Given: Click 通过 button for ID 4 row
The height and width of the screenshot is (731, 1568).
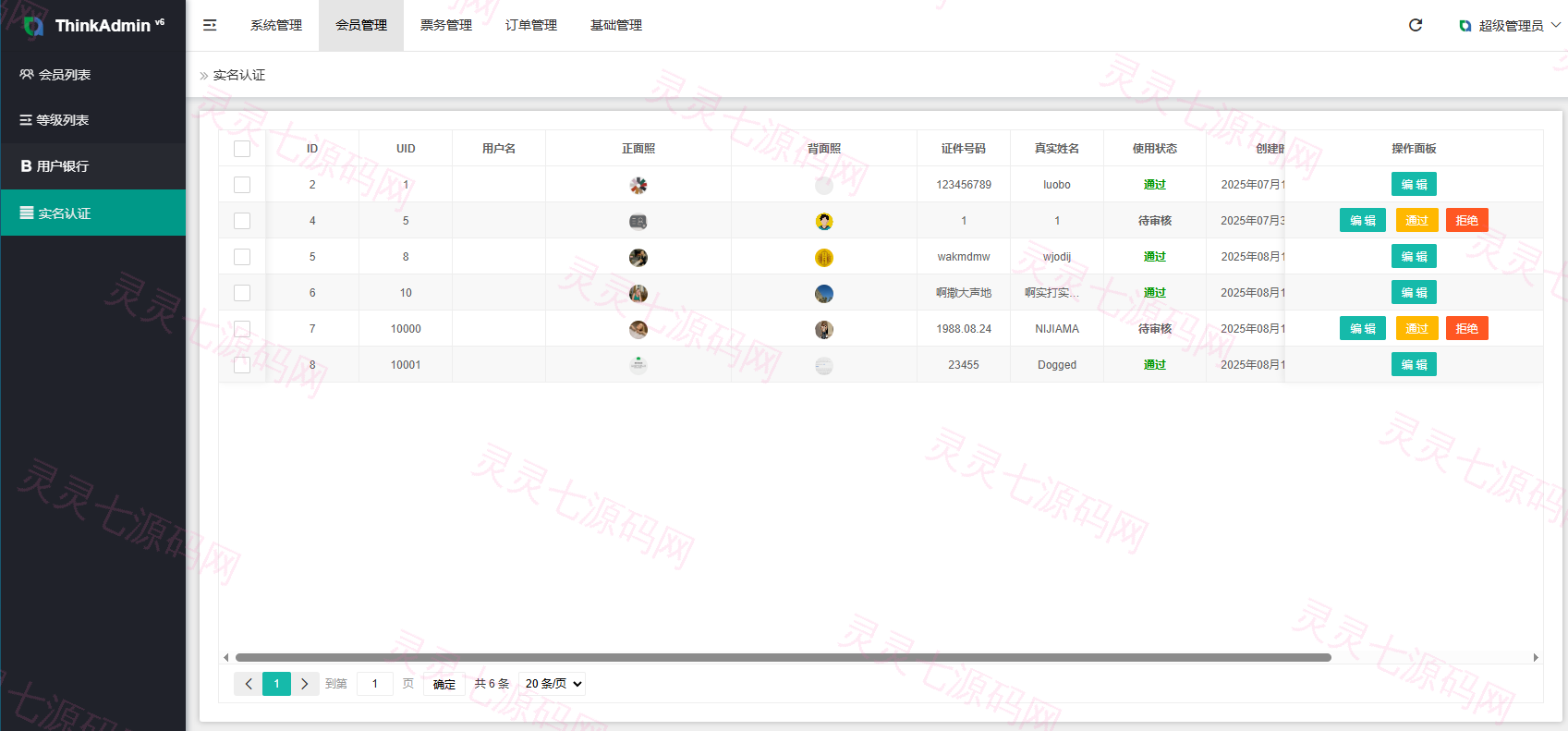Looking at the screenshot, I should (1417, 221).
